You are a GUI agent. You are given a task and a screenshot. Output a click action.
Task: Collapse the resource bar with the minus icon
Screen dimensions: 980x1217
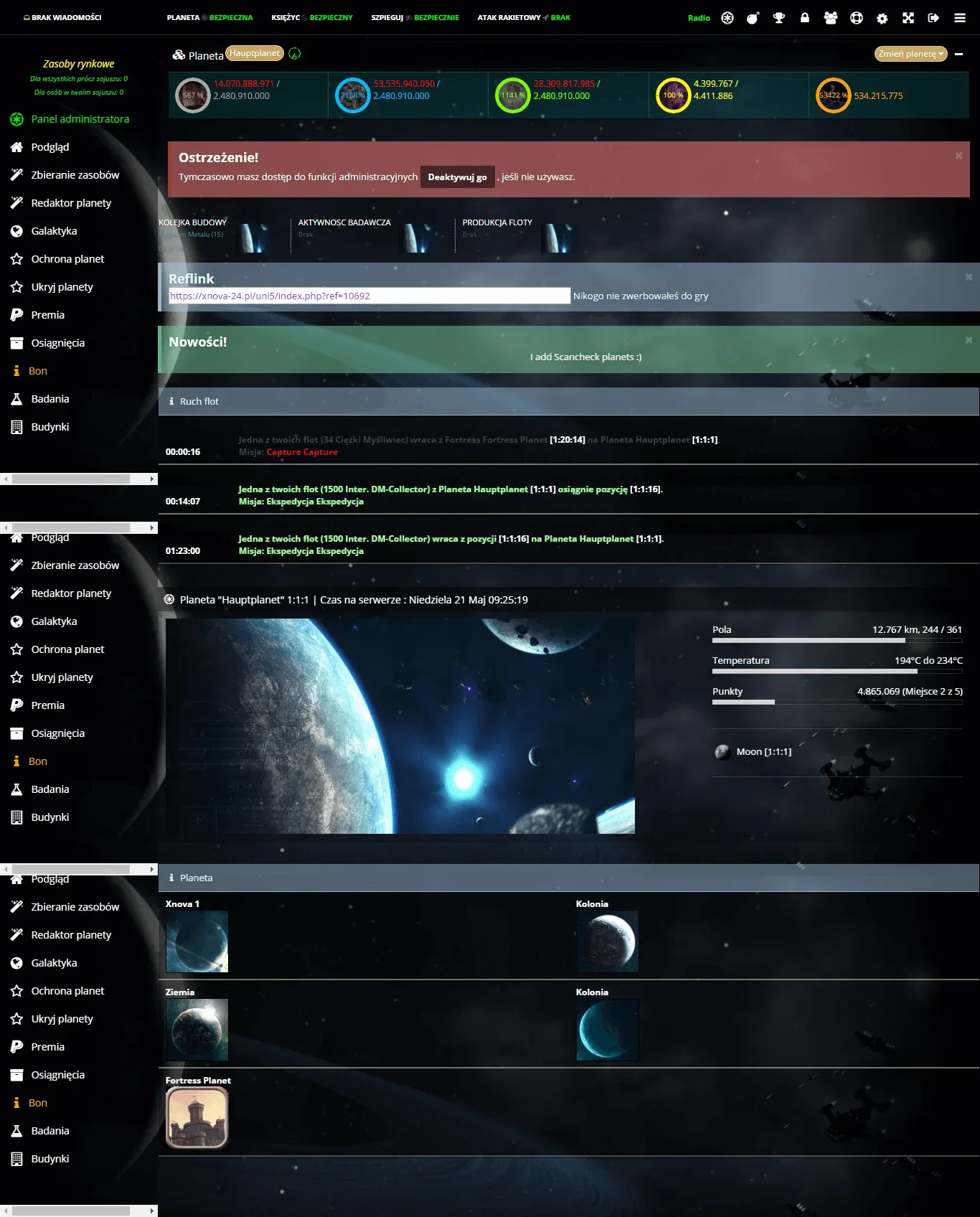[x=958, y=54]
